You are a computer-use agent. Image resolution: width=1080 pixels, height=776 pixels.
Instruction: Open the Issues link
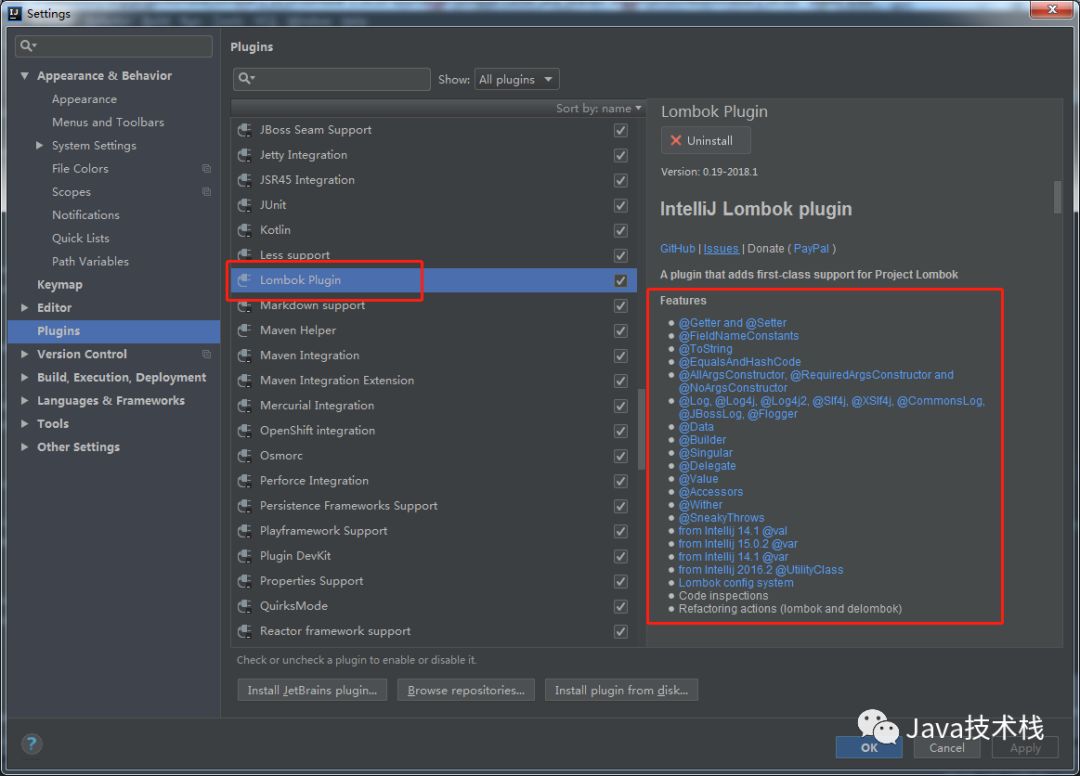tap(720, 249)
